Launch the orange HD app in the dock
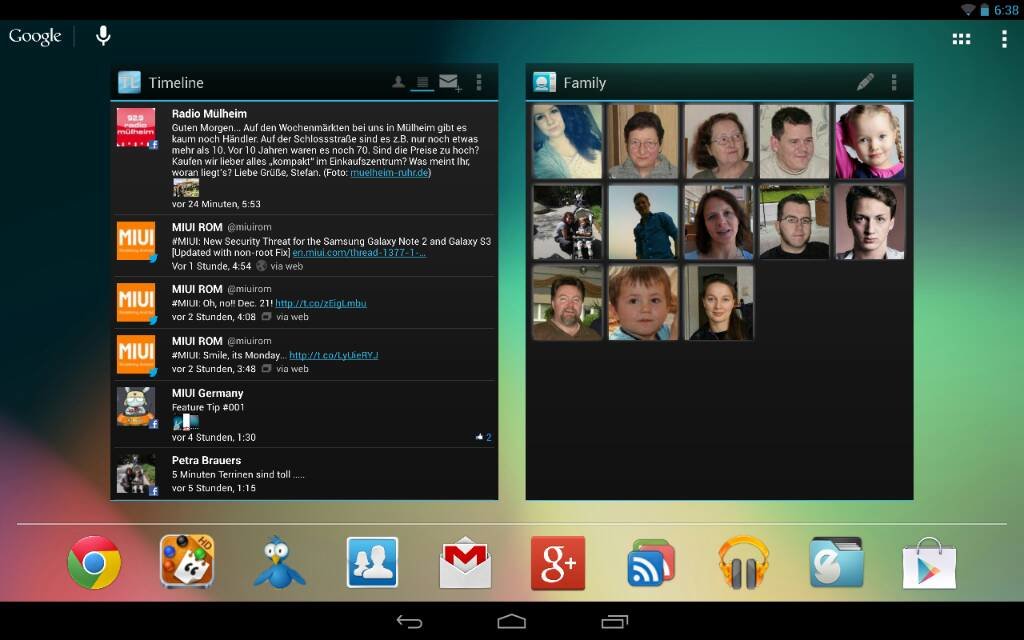Screen dimensions: 1024x640 (x=187, y=562)
